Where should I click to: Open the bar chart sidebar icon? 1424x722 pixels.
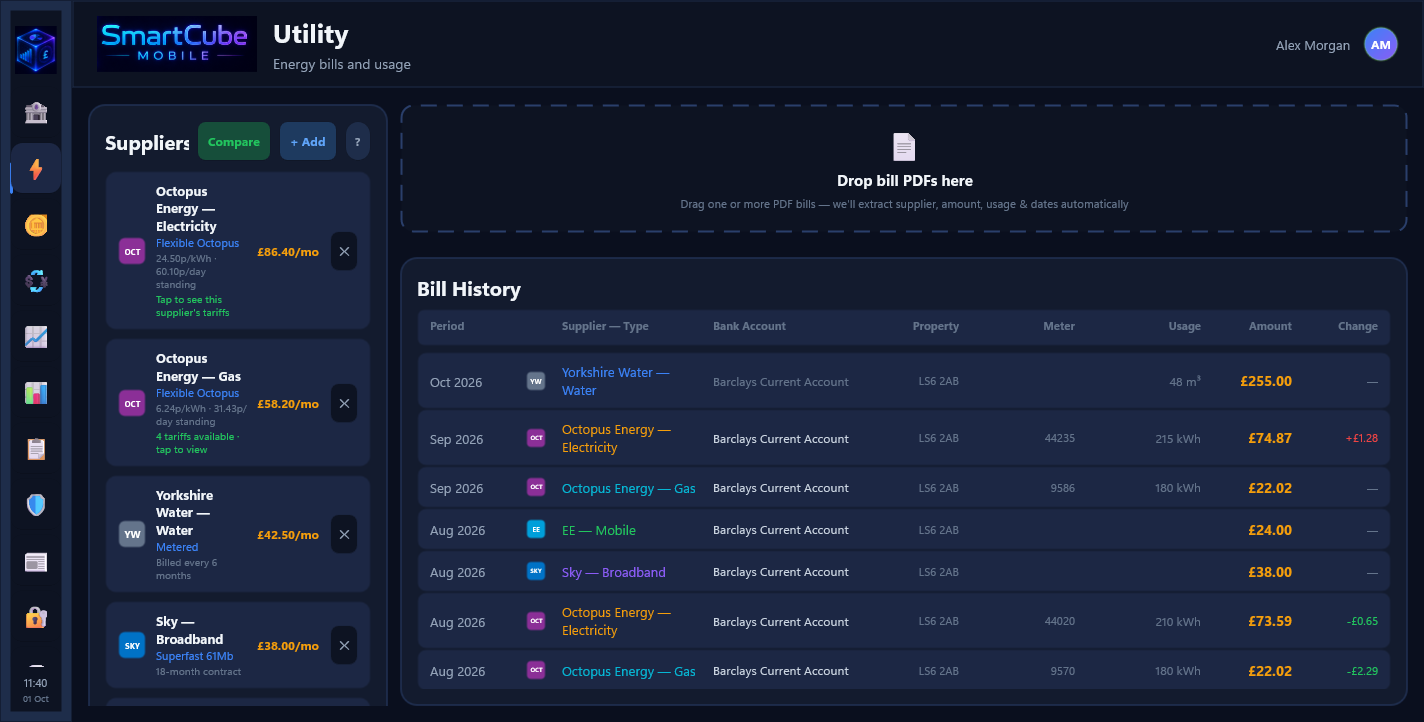click(x=36, y=393)
